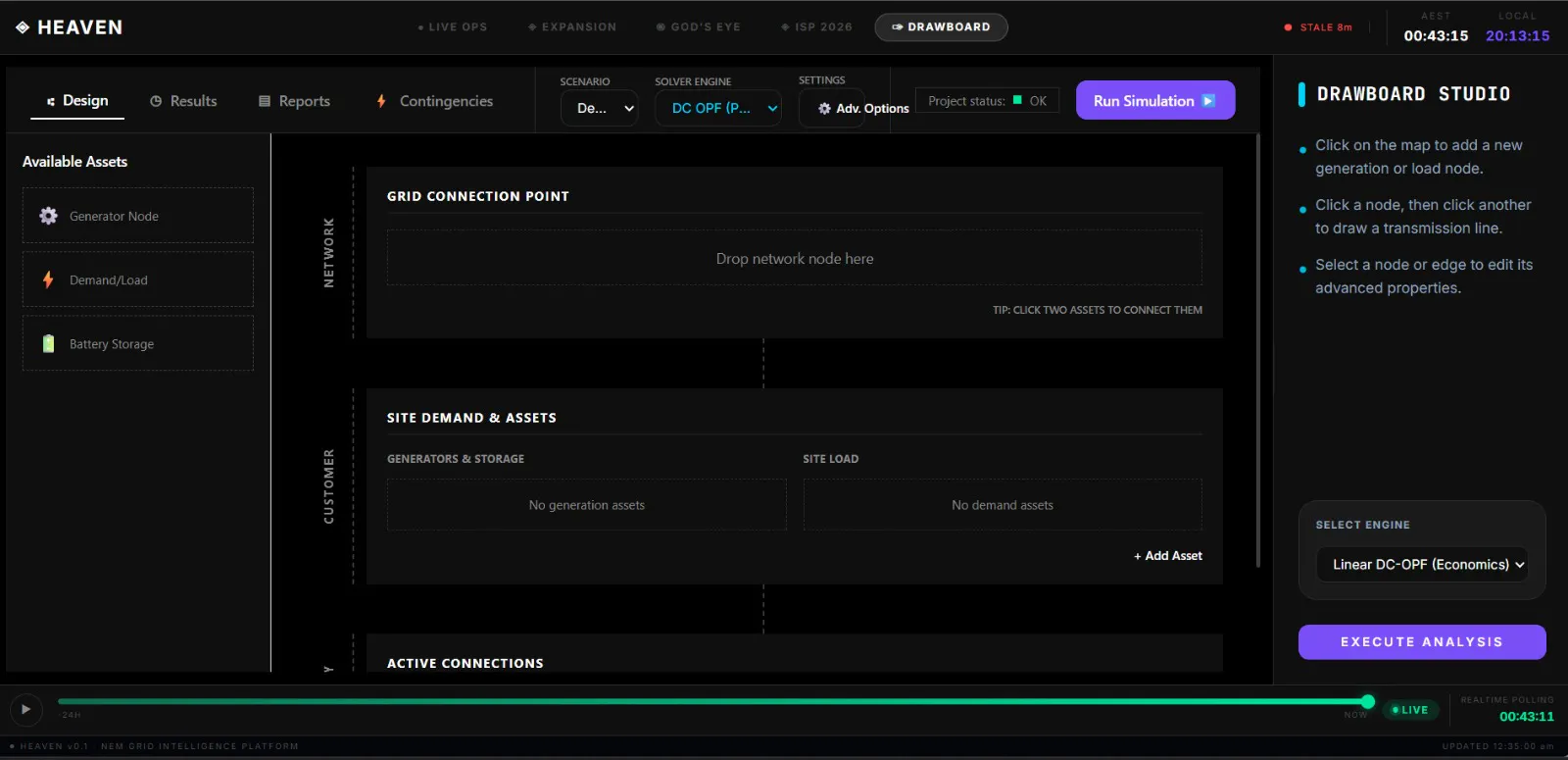
Task: Go to the Live Ops section
Action: tap(452, 27)
